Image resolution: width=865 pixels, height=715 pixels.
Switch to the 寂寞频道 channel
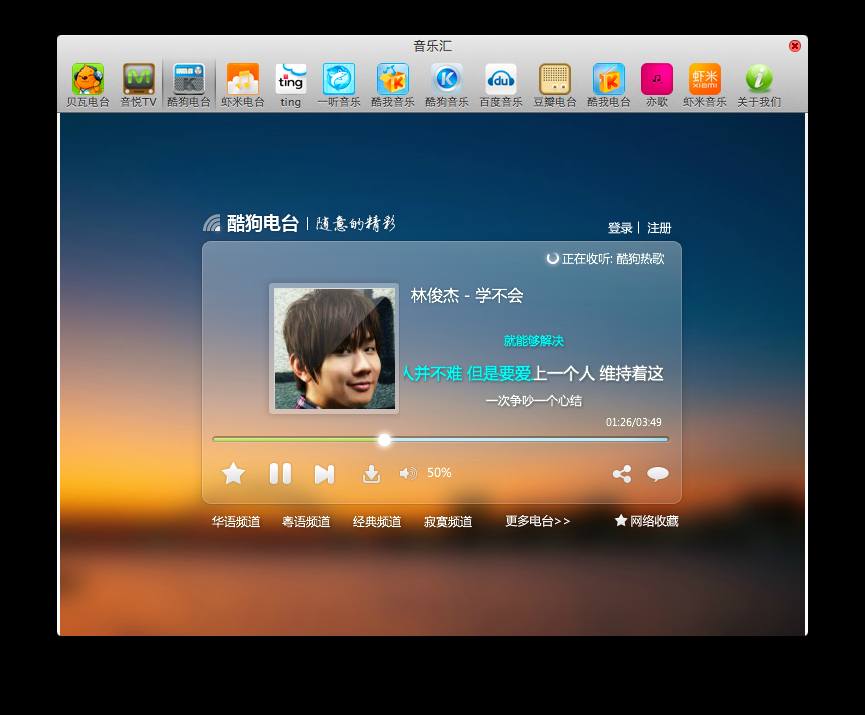(448, 521)
